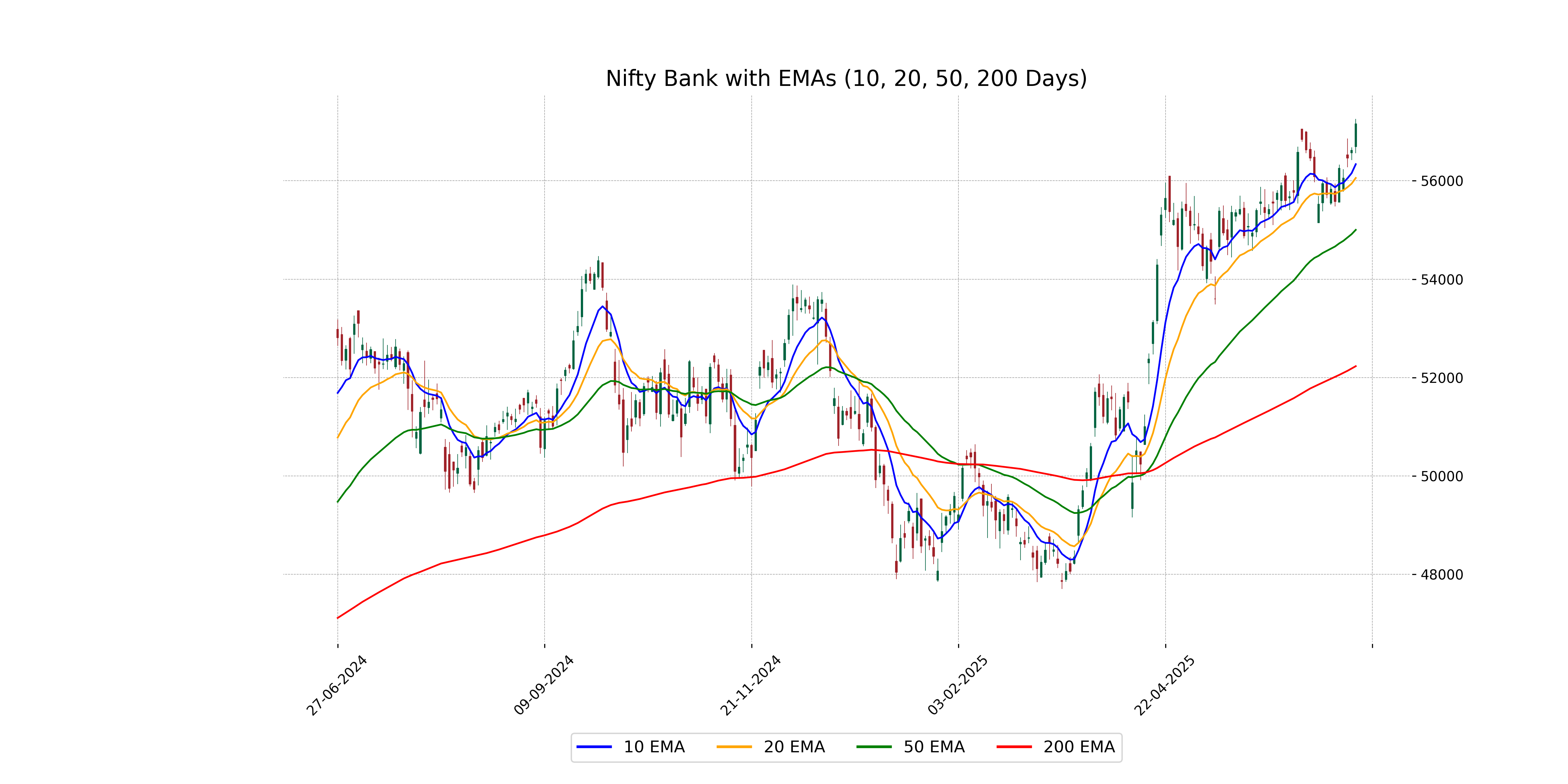Click the green 50 EMA legend line swatch
Screen dimensions: 1568x784
(x=874, y=747)
